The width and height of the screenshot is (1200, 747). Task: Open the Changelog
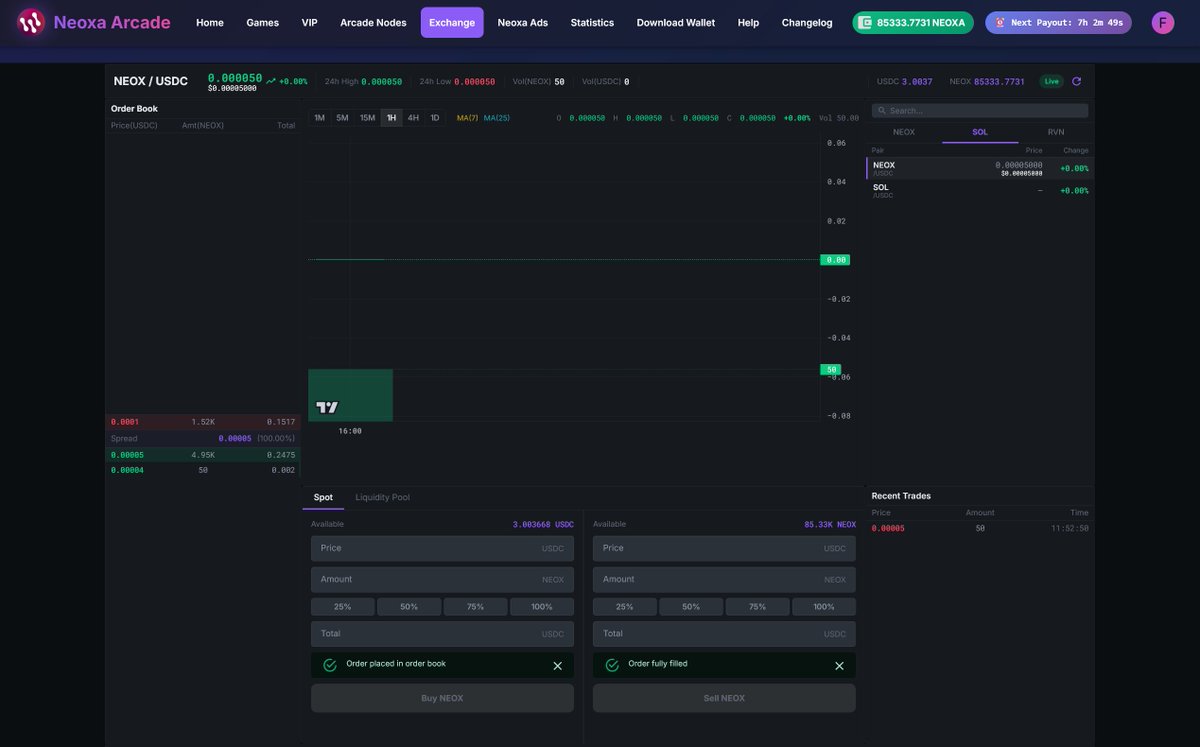(807, 22)
